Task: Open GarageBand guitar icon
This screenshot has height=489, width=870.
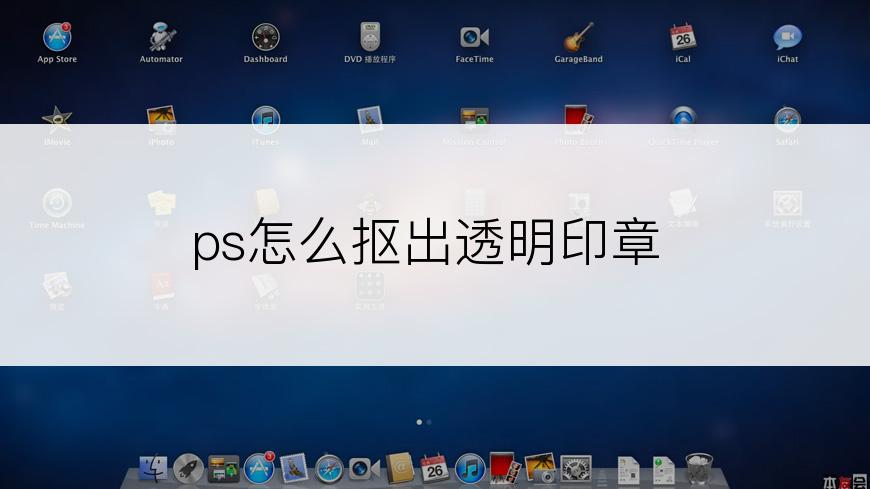Action: 579,37
